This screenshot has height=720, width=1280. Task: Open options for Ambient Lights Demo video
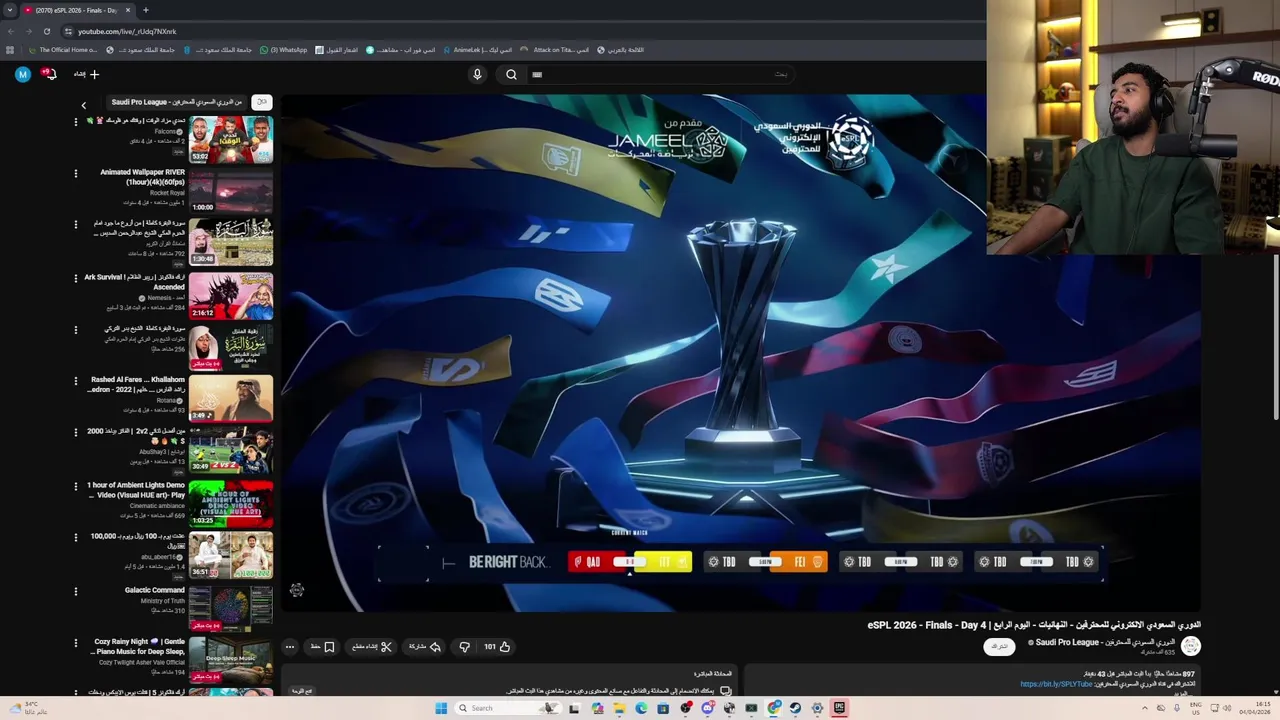(75, 486)
